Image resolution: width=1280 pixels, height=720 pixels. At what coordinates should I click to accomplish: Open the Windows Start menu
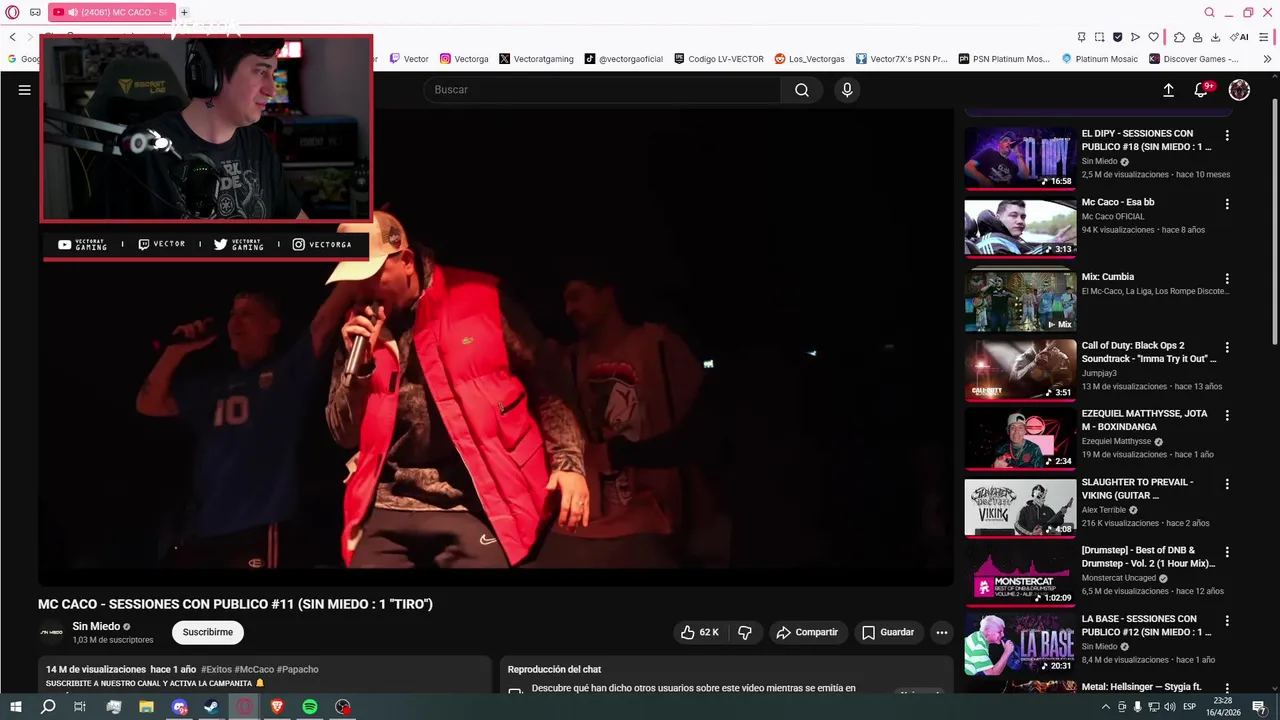(15, 707)
